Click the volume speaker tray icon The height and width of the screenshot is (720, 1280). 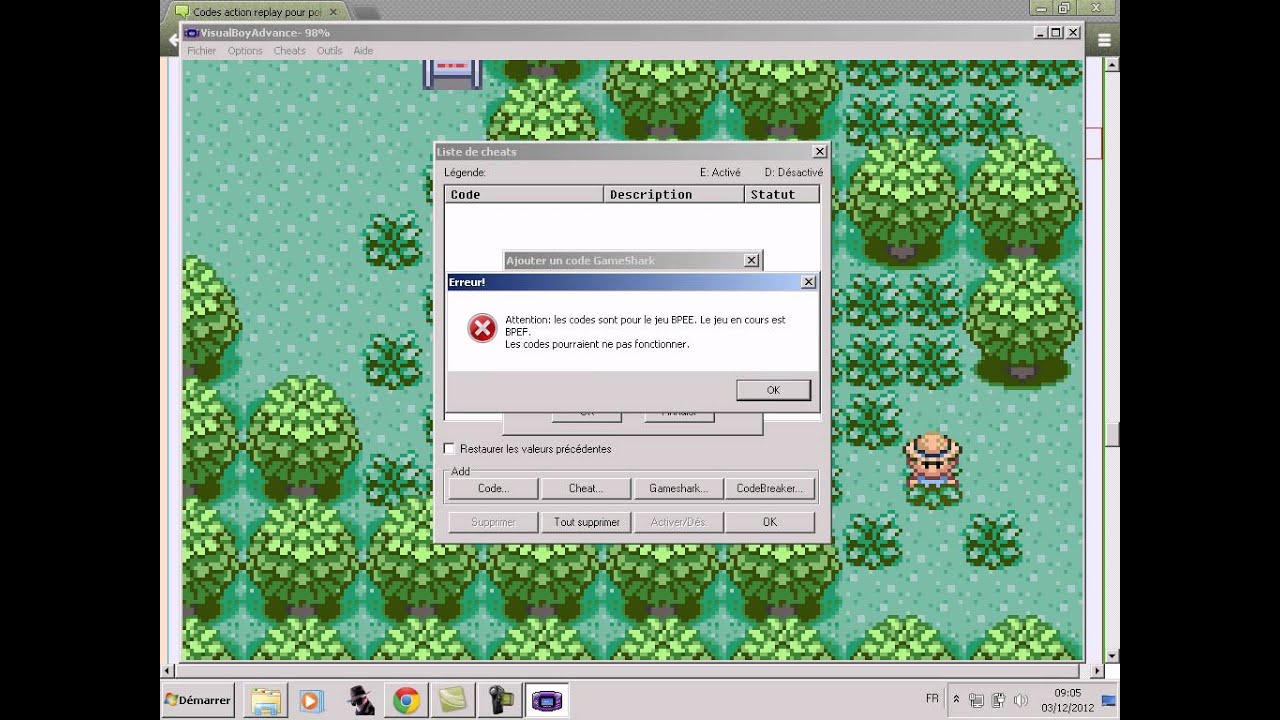[x=1021, y=700]
